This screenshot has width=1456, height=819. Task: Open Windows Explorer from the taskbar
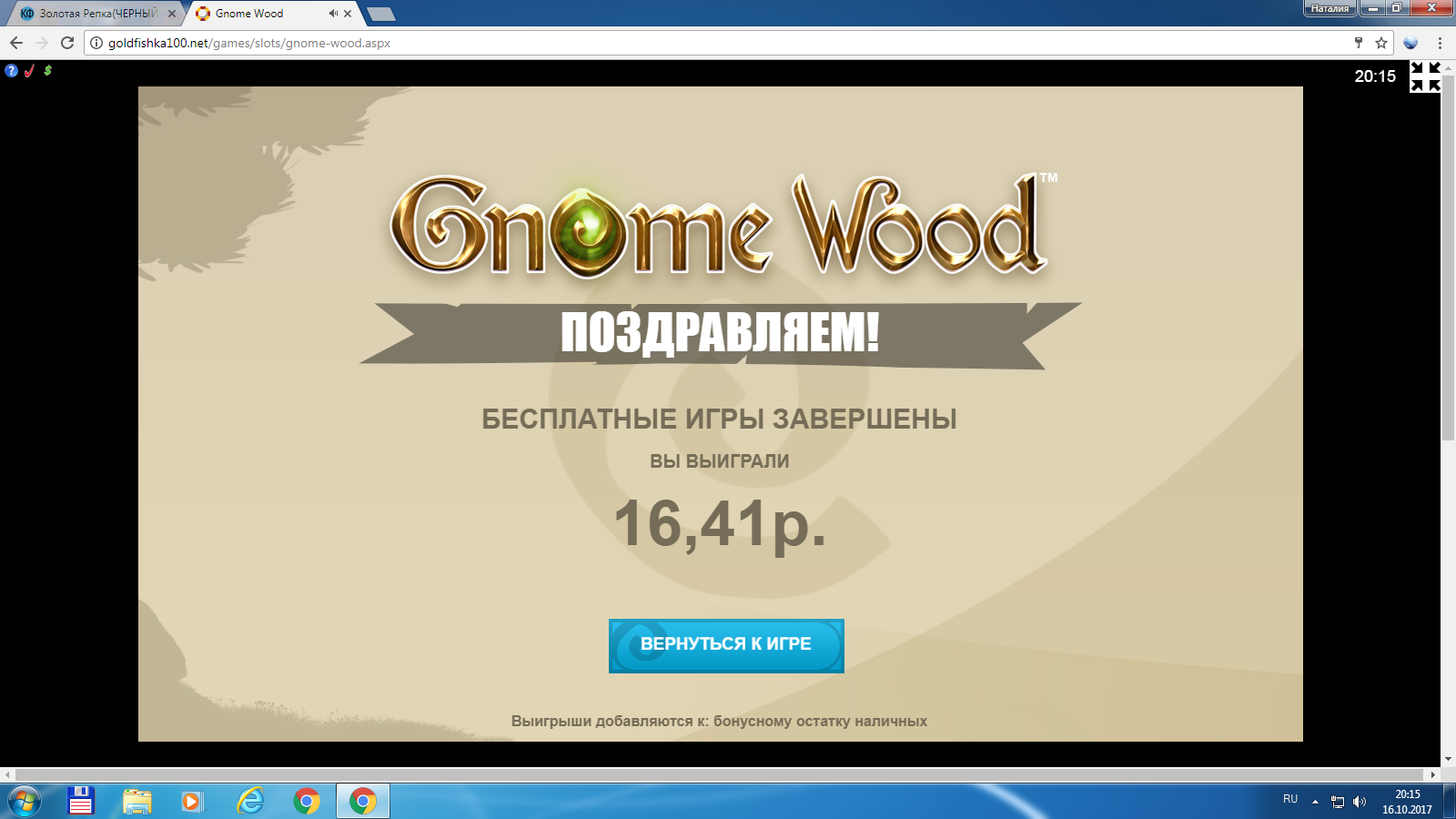[x=137, y=801]
